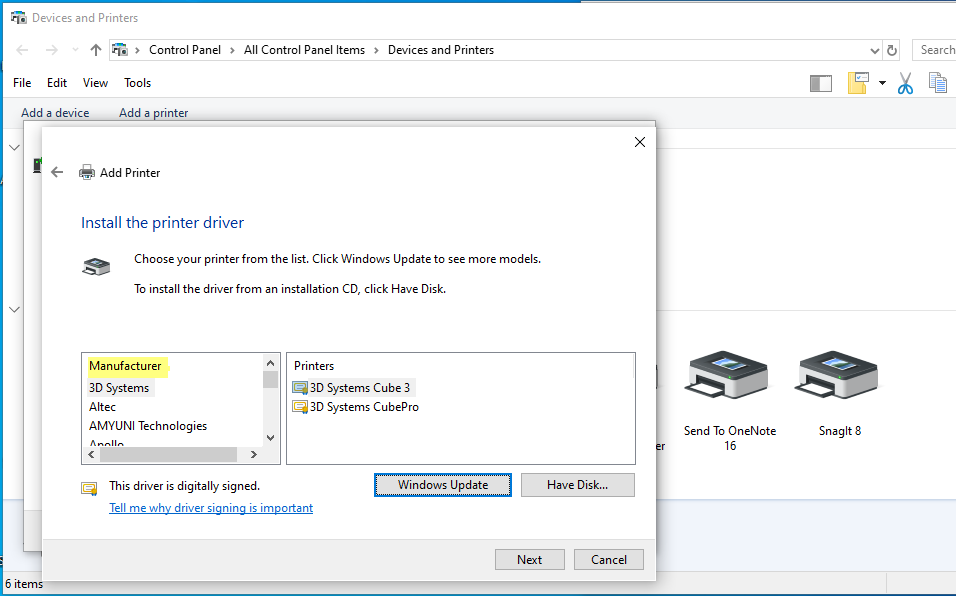
Task: Expand the chevron after Control Panel breadcrumb
Action: pyautogui.click(x=232, y=51)
